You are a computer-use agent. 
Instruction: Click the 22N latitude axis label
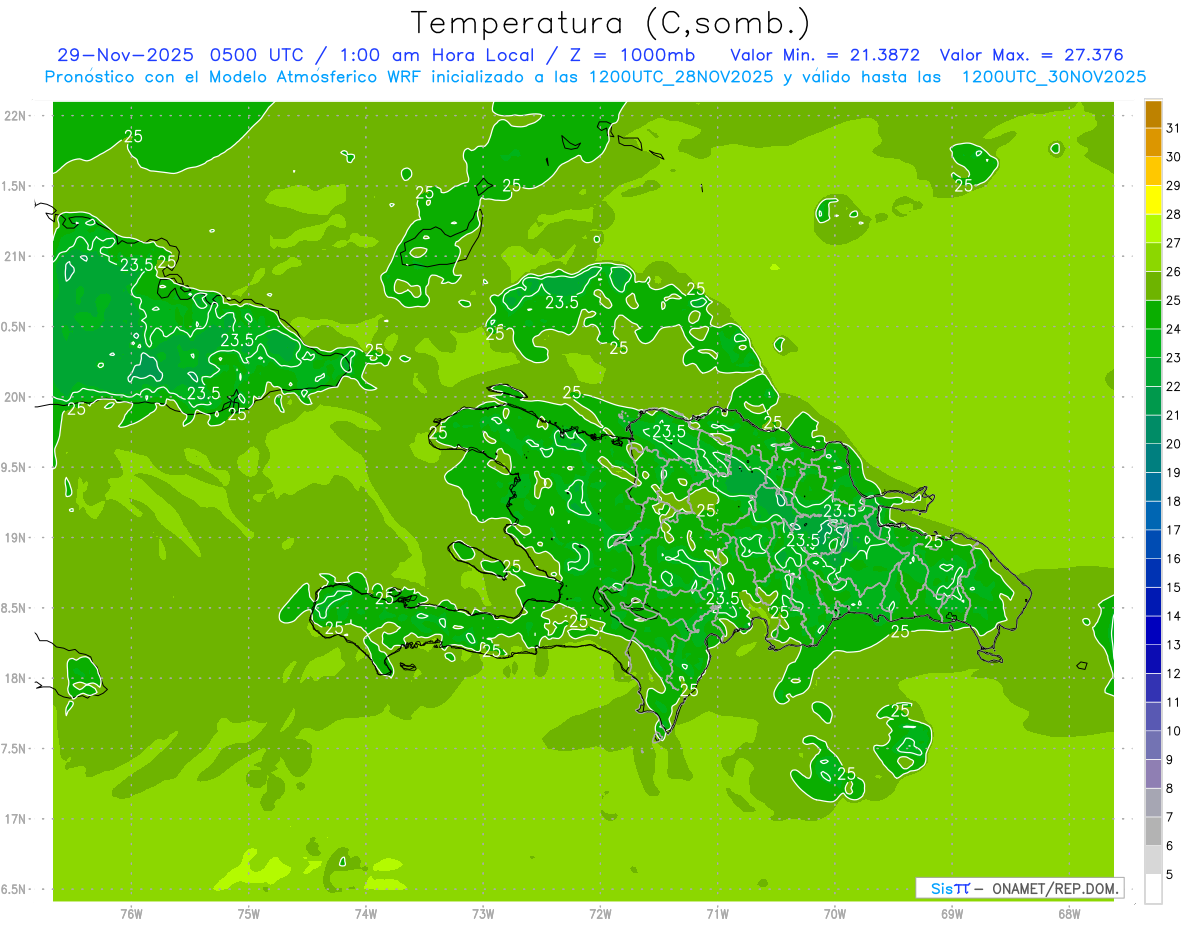click(x=16, y=115)
